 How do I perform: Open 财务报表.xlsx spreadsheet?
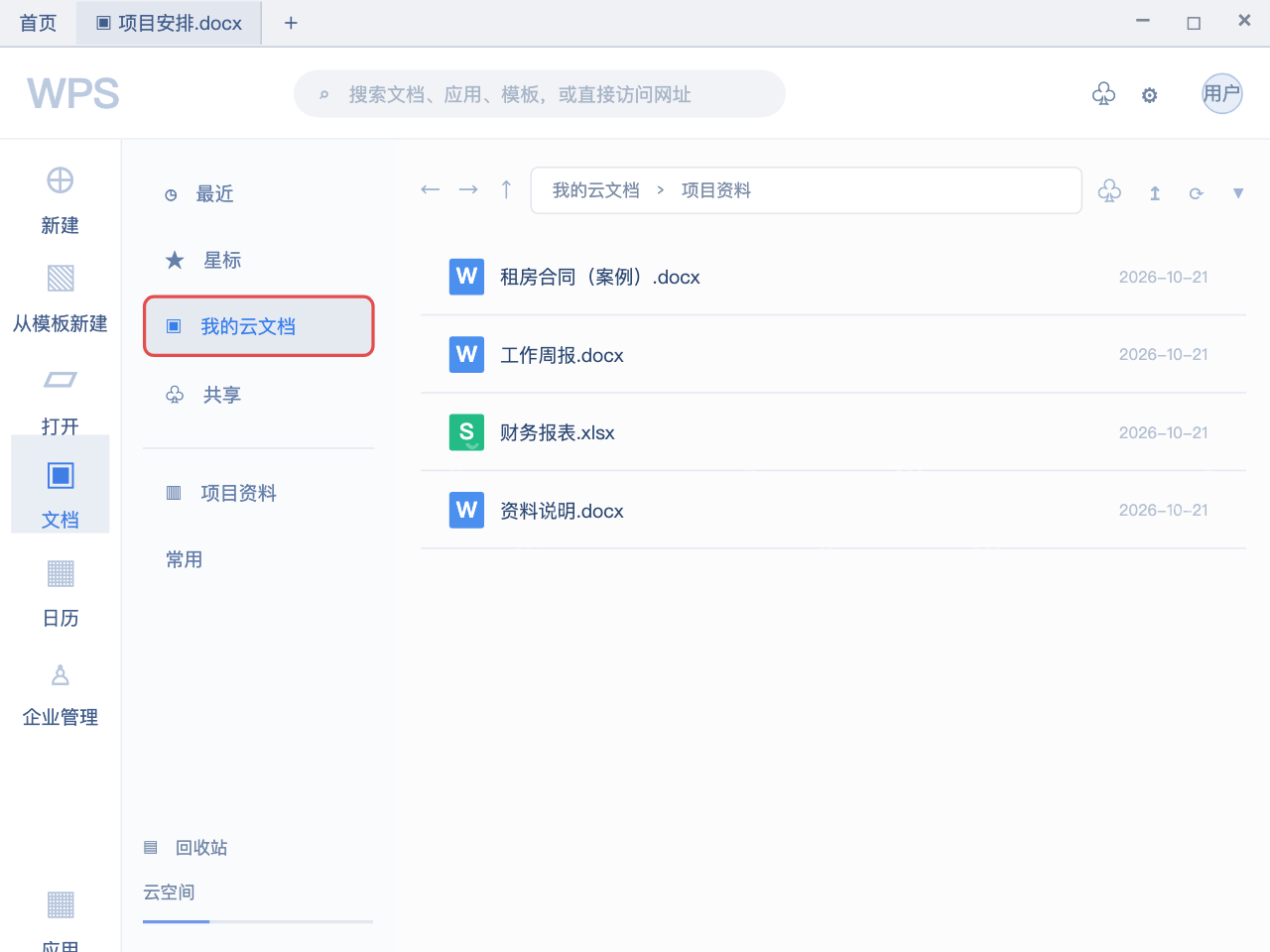pos(833,432)
